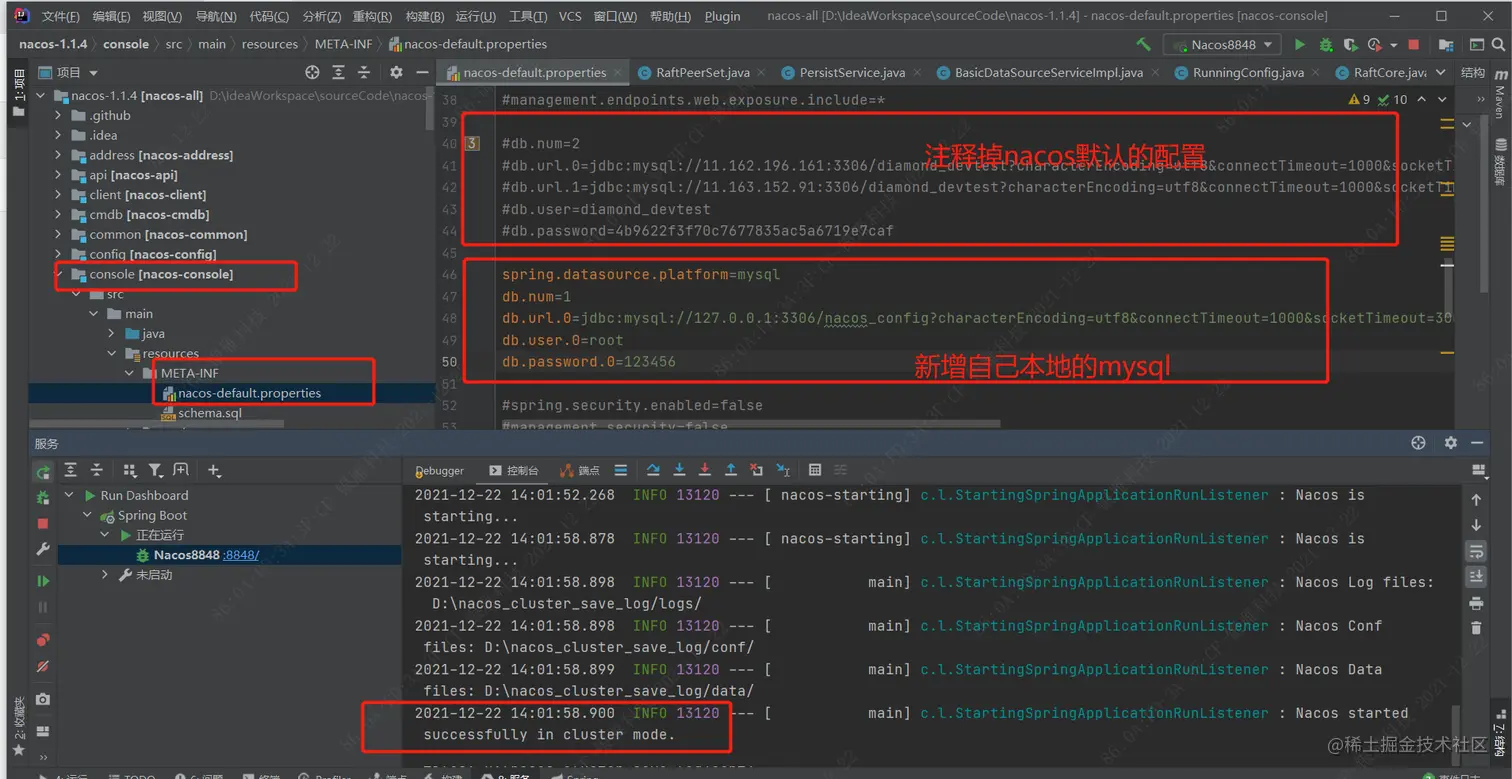Add service with plus icon
This screenshot has height=779, width=1512.
tap(214, 470)
